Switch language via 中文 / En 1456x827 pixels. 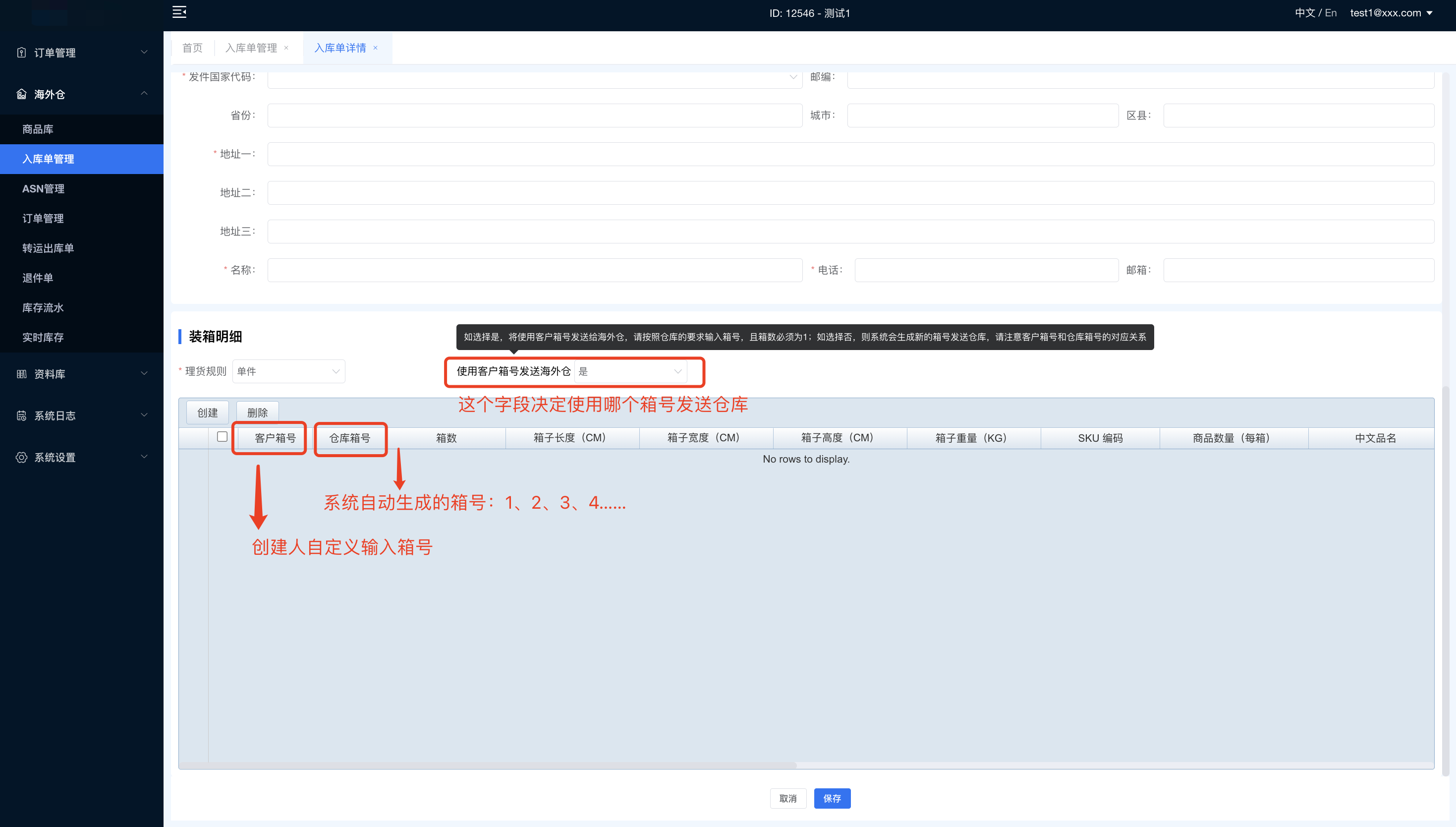[x=1316, y=13]
